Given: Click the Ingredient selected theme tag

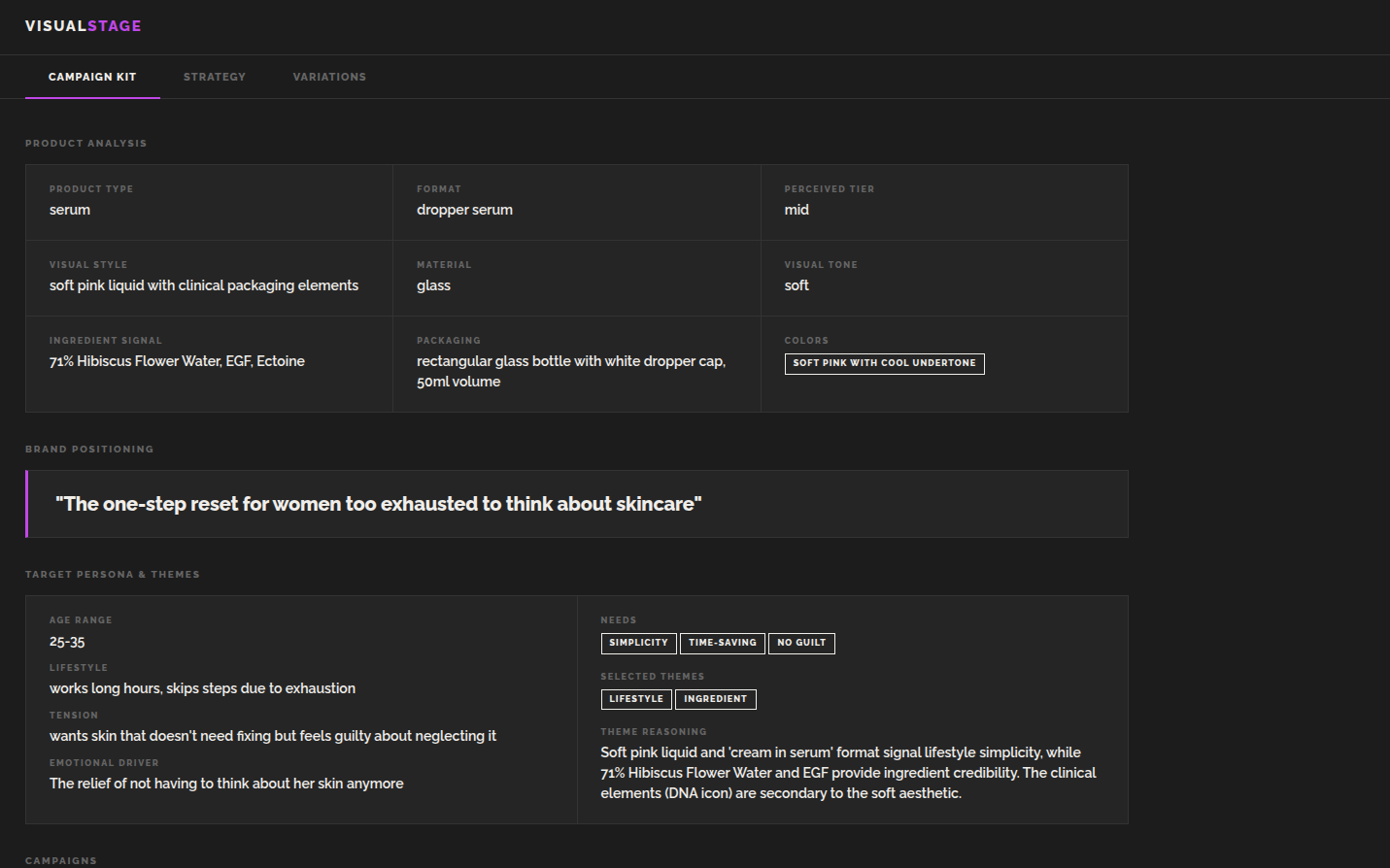Looking at the screenshot, I should [x=716, y=699].
